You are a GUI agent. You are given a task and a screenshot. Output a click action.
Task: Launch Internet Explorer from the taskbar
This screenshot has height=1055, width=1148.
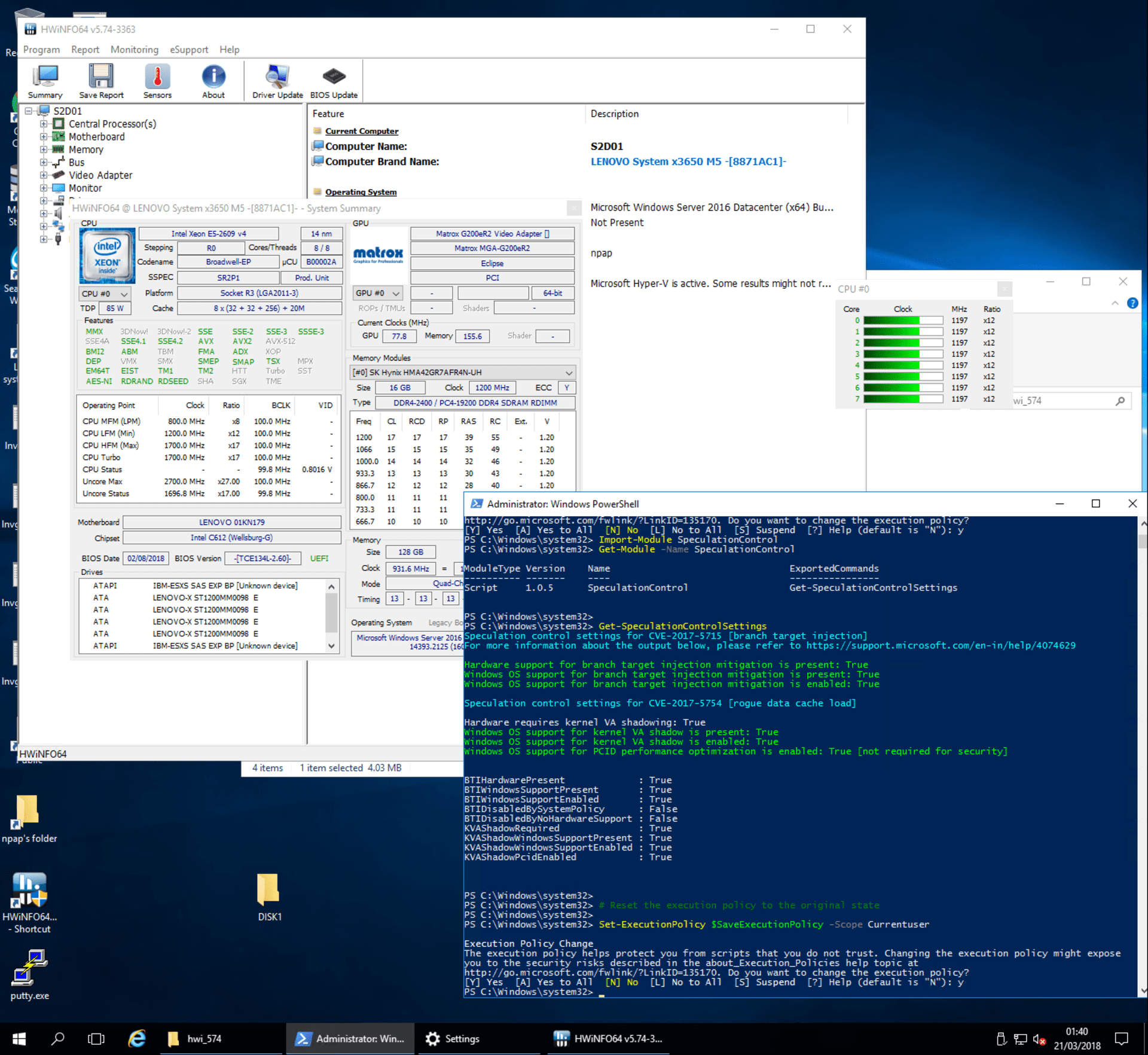(x=137, y=1039)
